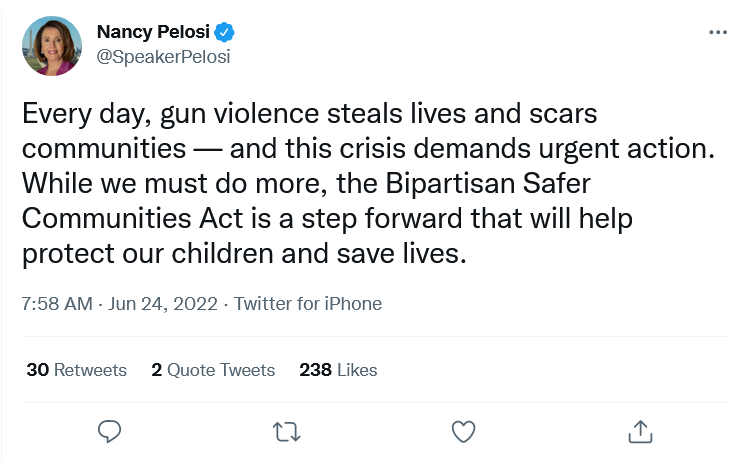This screenshot has width=748, height=462.
Task: Retweet this tweet using the arrows icon
Action: (x=286, y=431)
